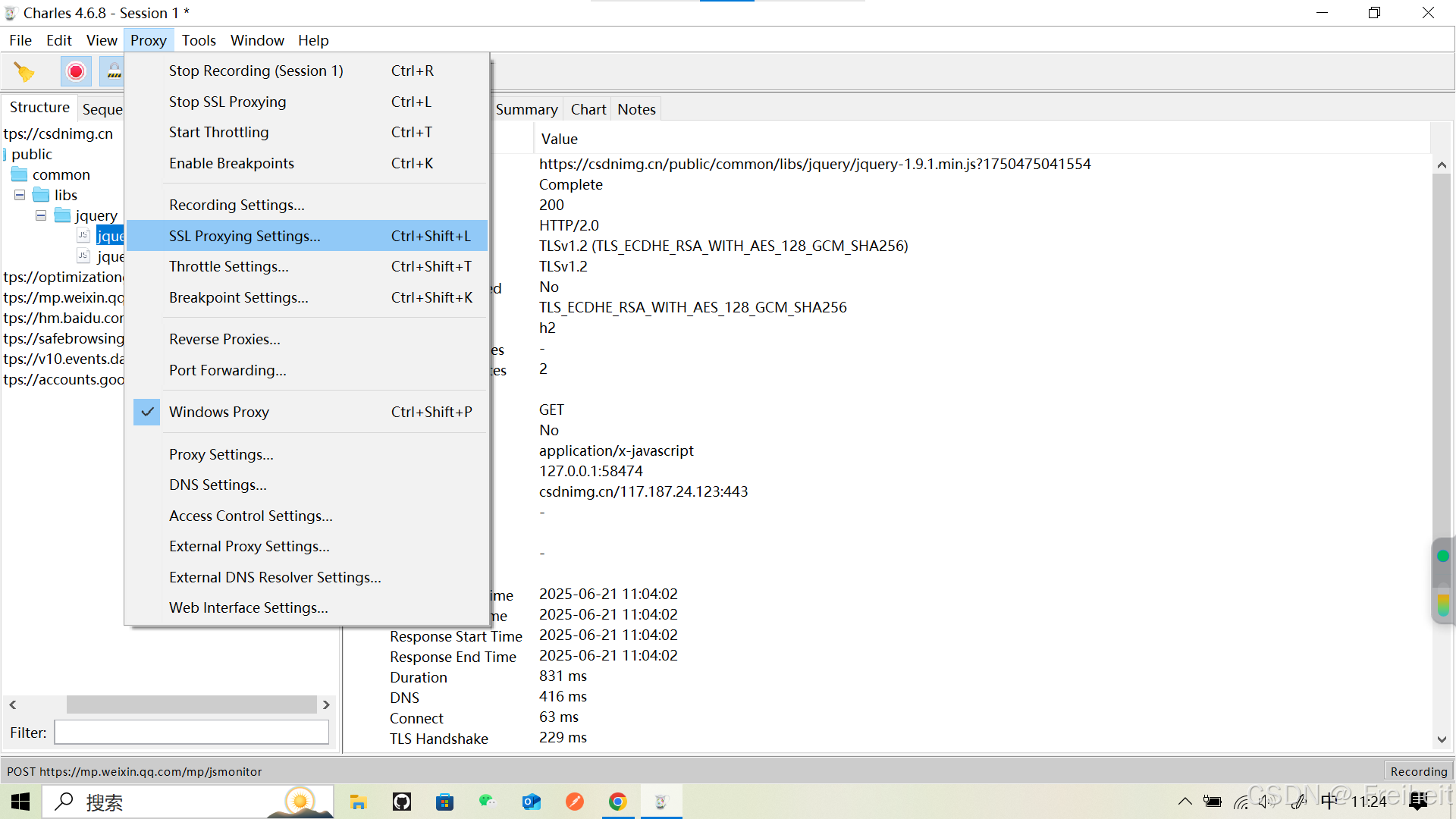Screen dimensions: 1456x819
Task: Open Postman from the taskbar
Action: click(x=575, y=802)
